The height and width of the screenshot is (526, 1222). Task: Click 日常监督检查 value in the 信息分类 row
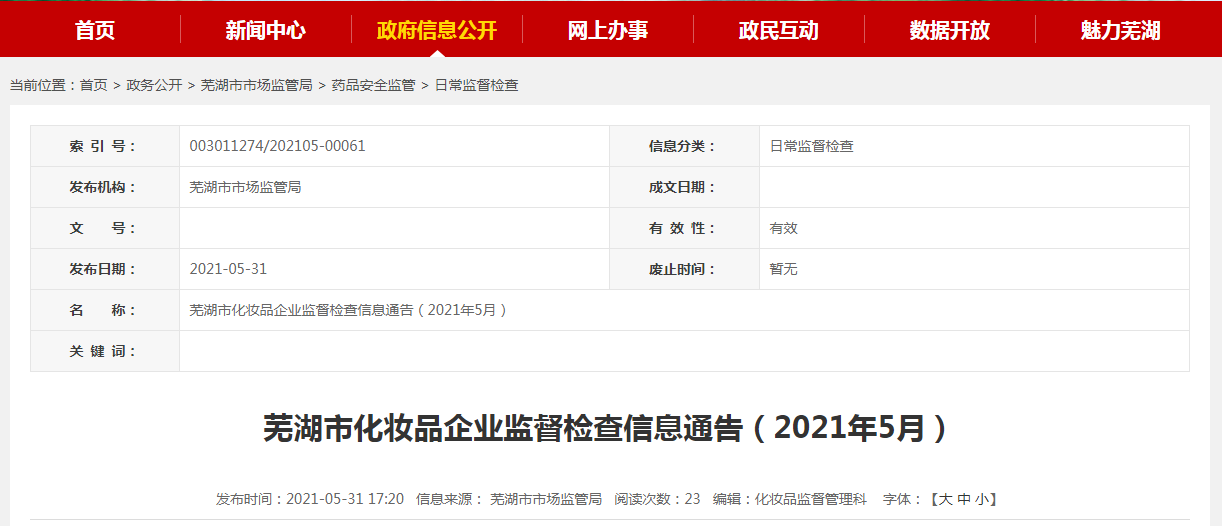(811, 146)
